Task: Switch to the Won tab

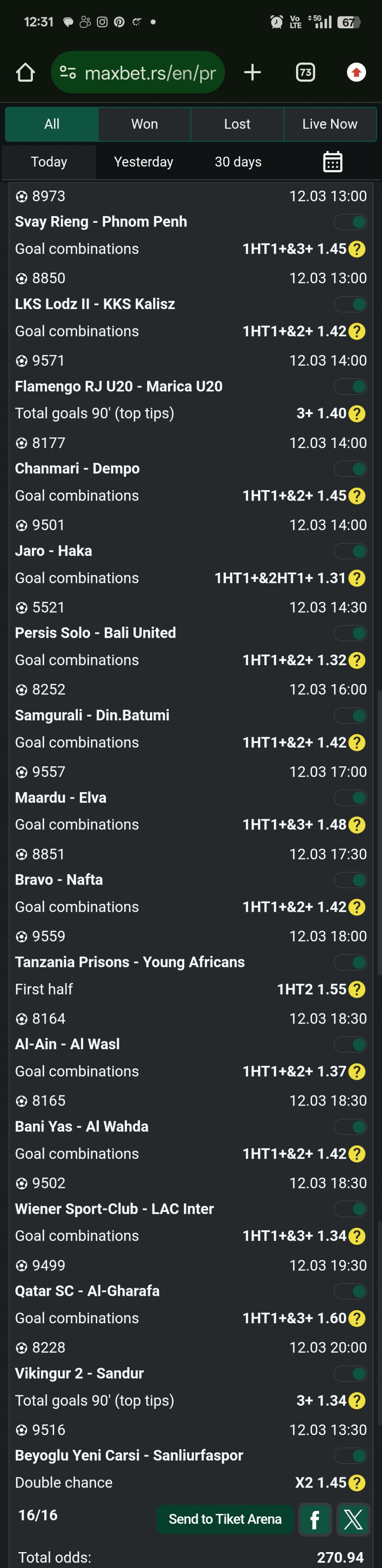Action: [144, 124]
